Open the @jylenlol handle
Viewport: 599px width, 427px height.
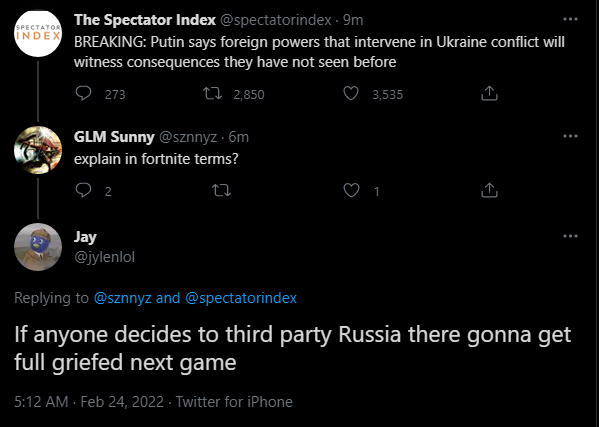[104, 257]
